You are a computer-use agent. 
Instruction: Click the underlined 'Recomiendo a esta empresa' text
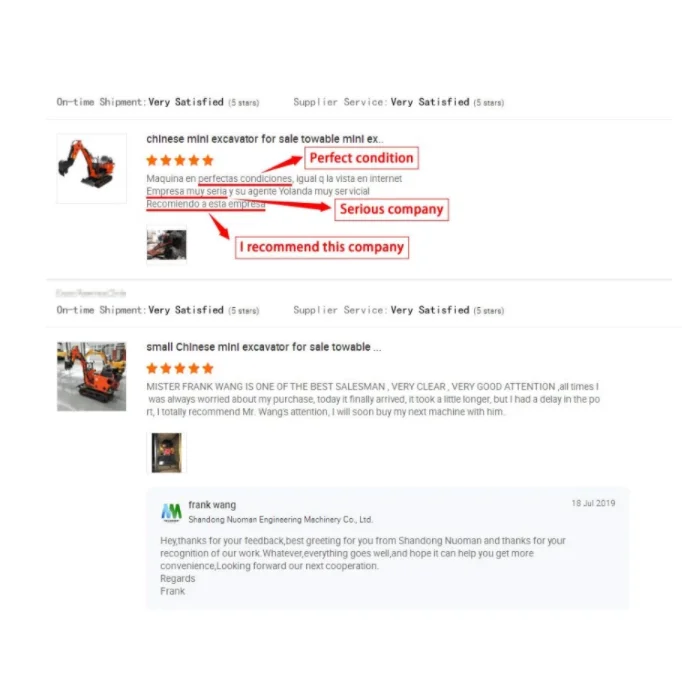206,204
